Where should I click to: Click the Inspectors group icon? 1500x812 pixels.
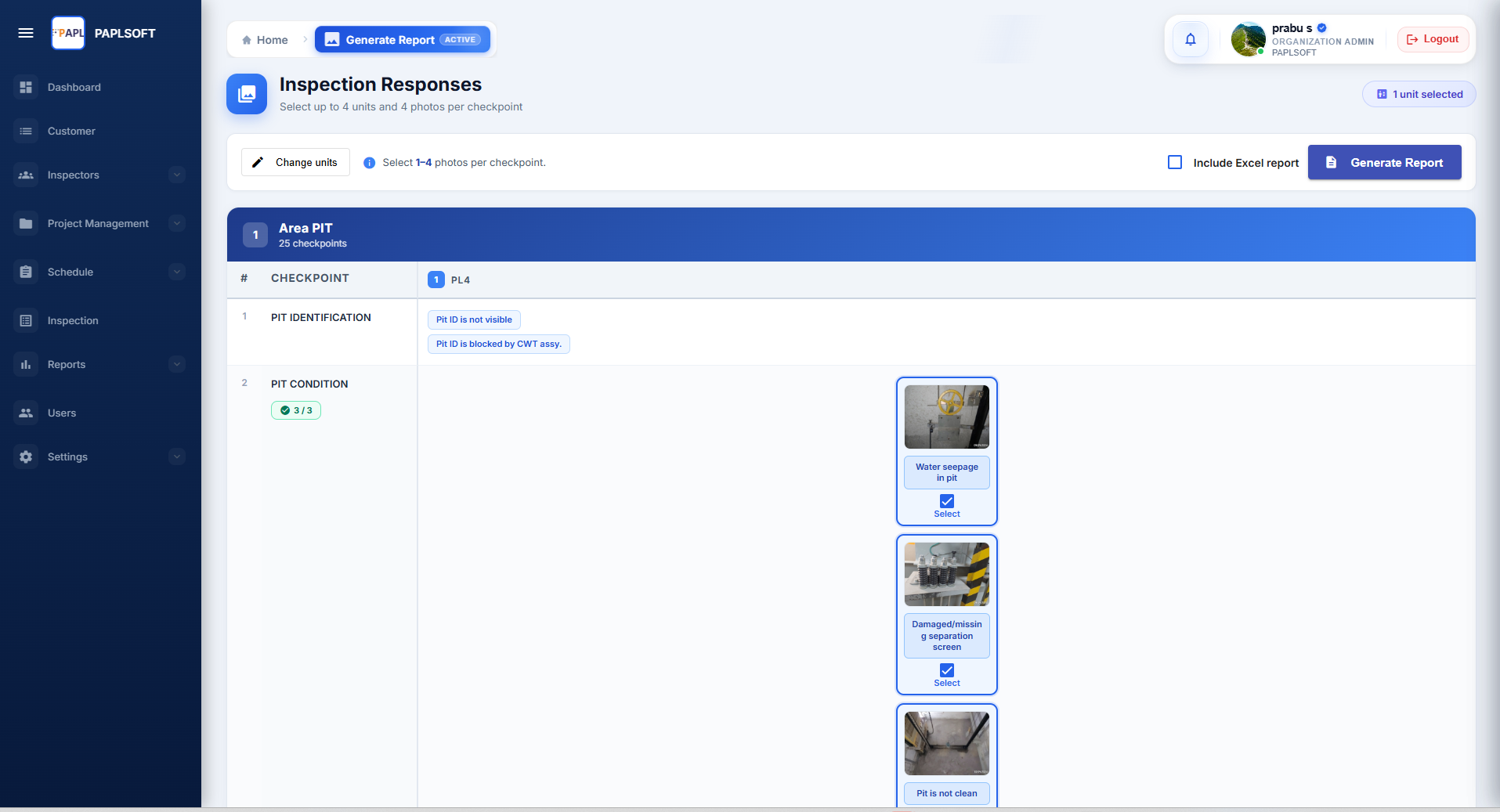coord(26,175)
